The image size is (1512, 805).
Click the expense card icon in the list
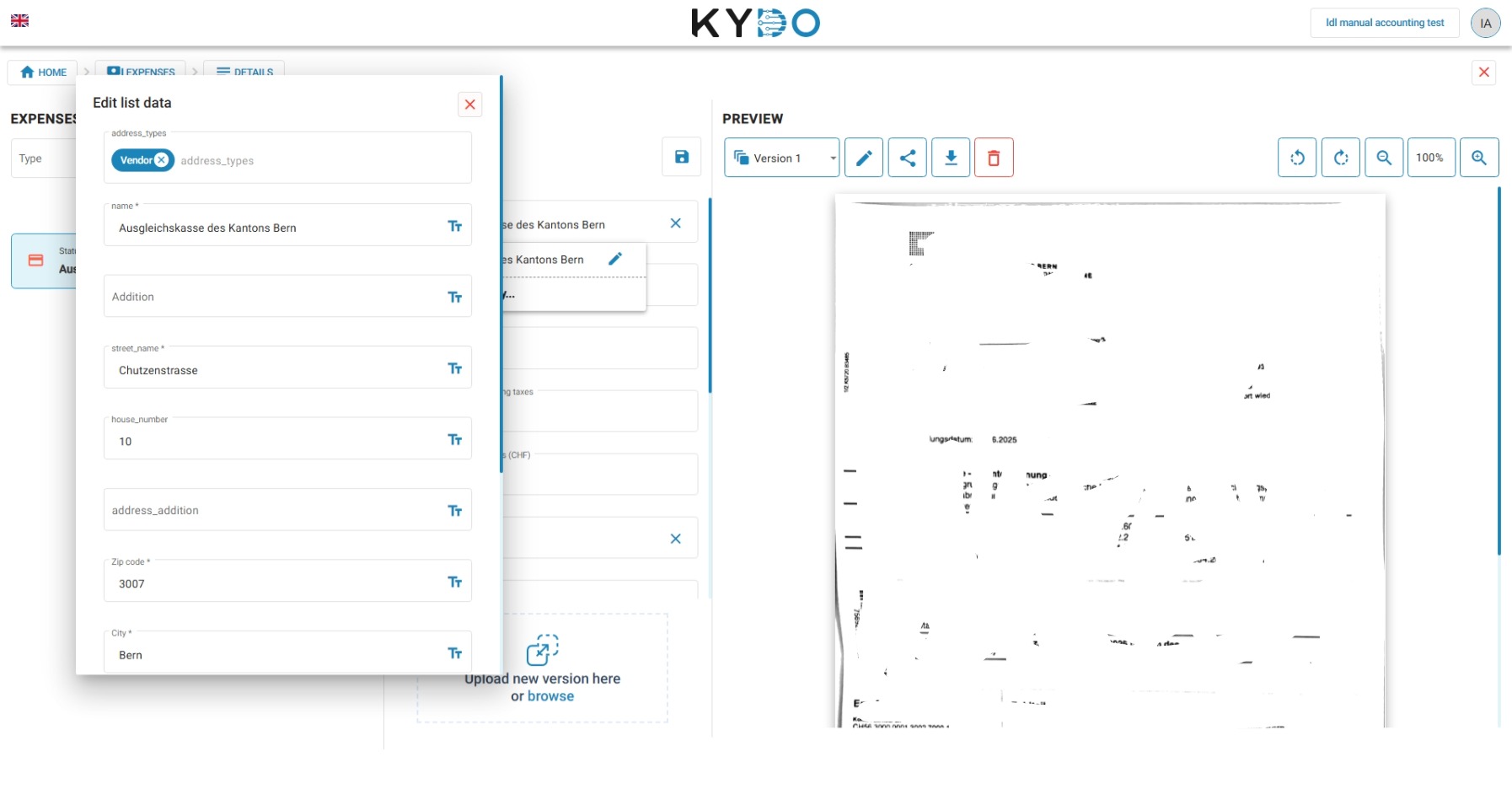(36, 260)
